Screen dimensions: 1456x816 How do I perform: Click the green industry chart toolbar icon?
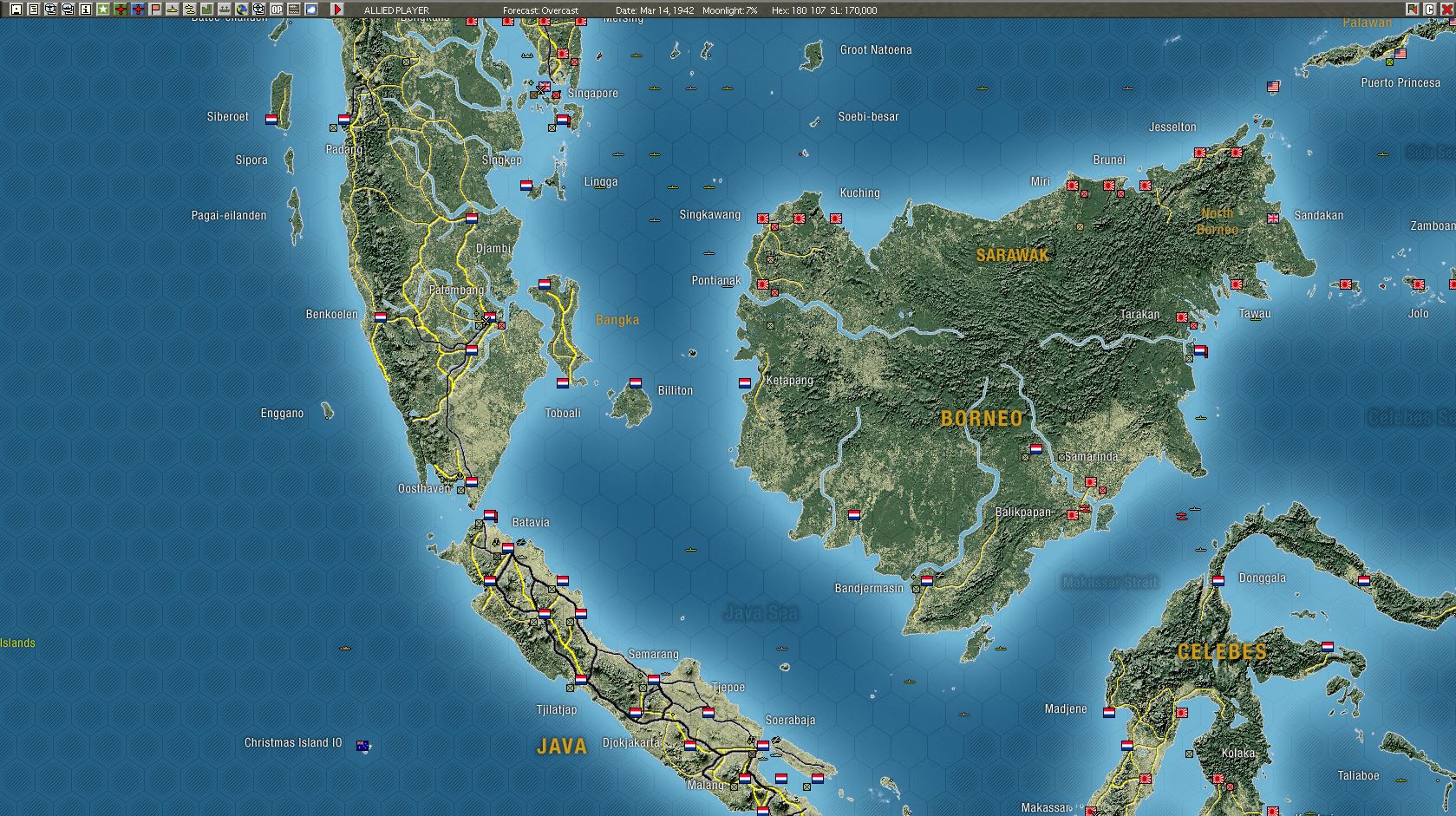coord(206,10)
